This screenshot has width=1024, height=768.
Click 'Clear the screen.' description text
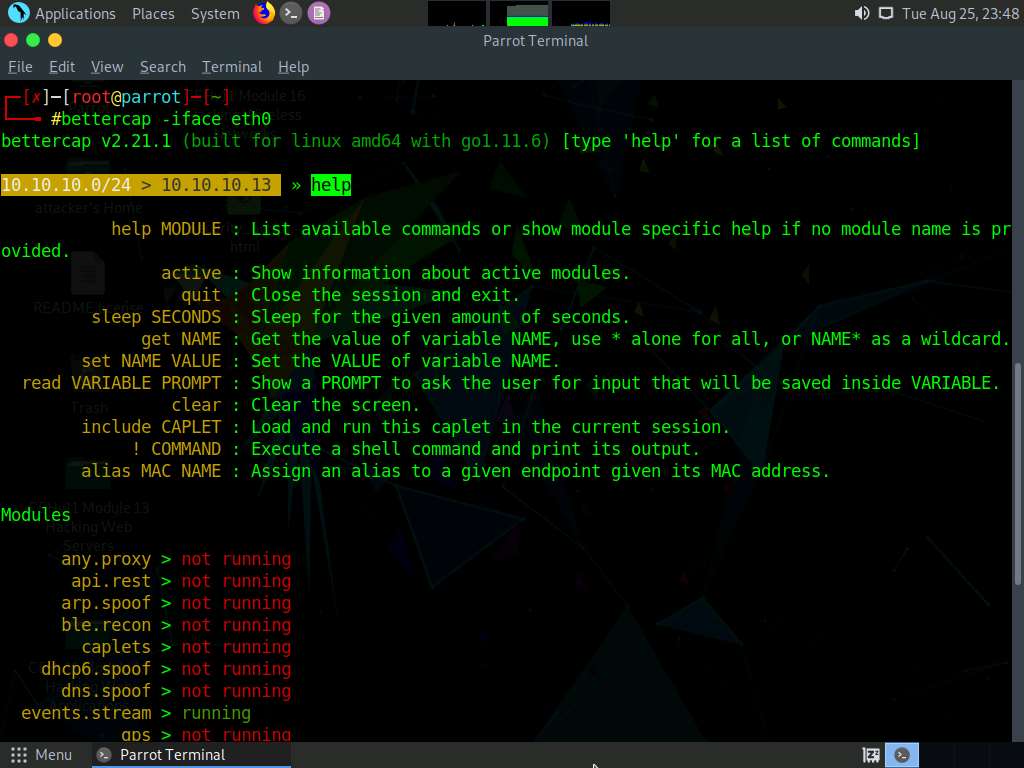(335, 405)
